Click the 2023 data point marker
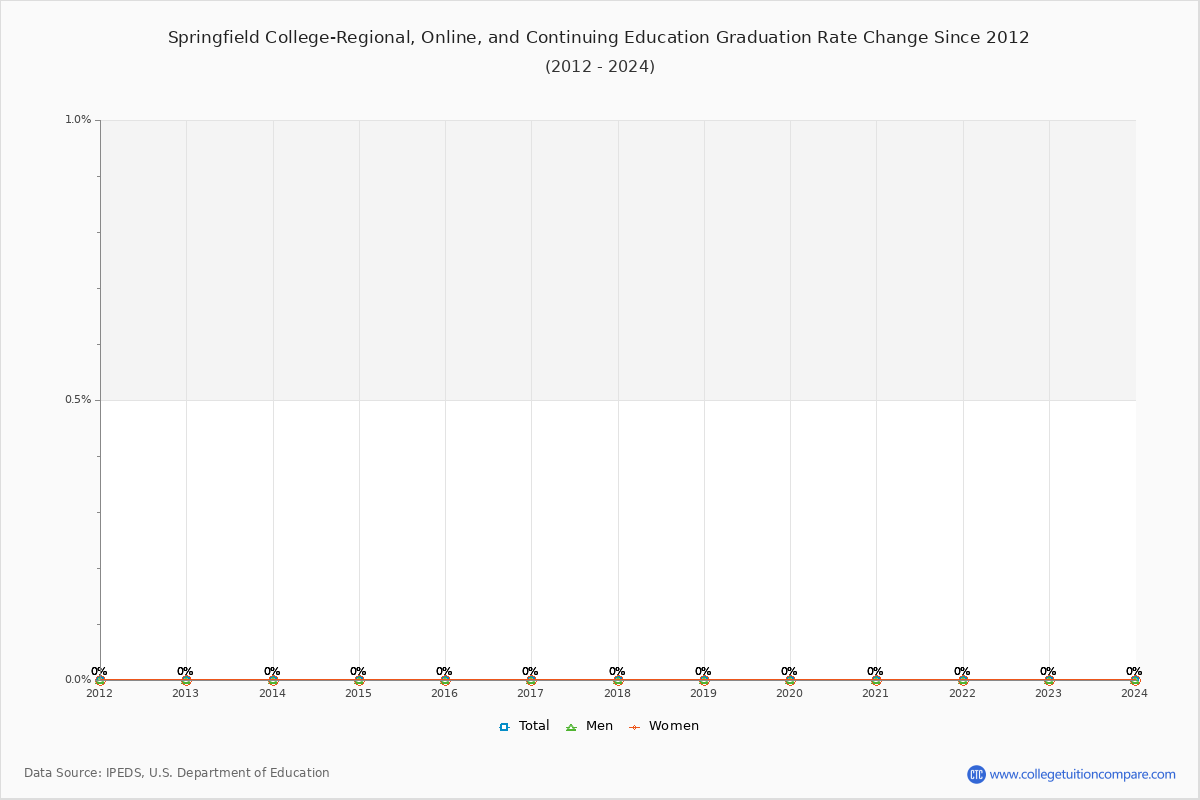1200x800 pixels. [1049, 680]
